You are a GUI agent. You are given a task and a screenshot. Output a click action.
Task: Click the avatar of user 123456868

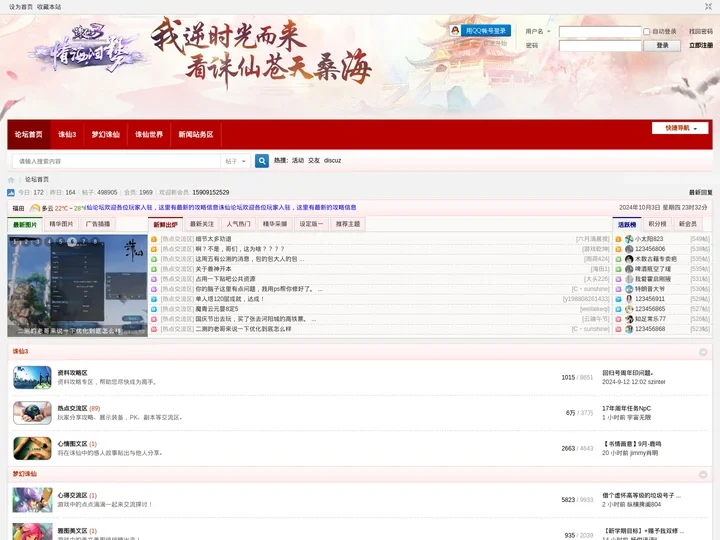tap(629, 329)
